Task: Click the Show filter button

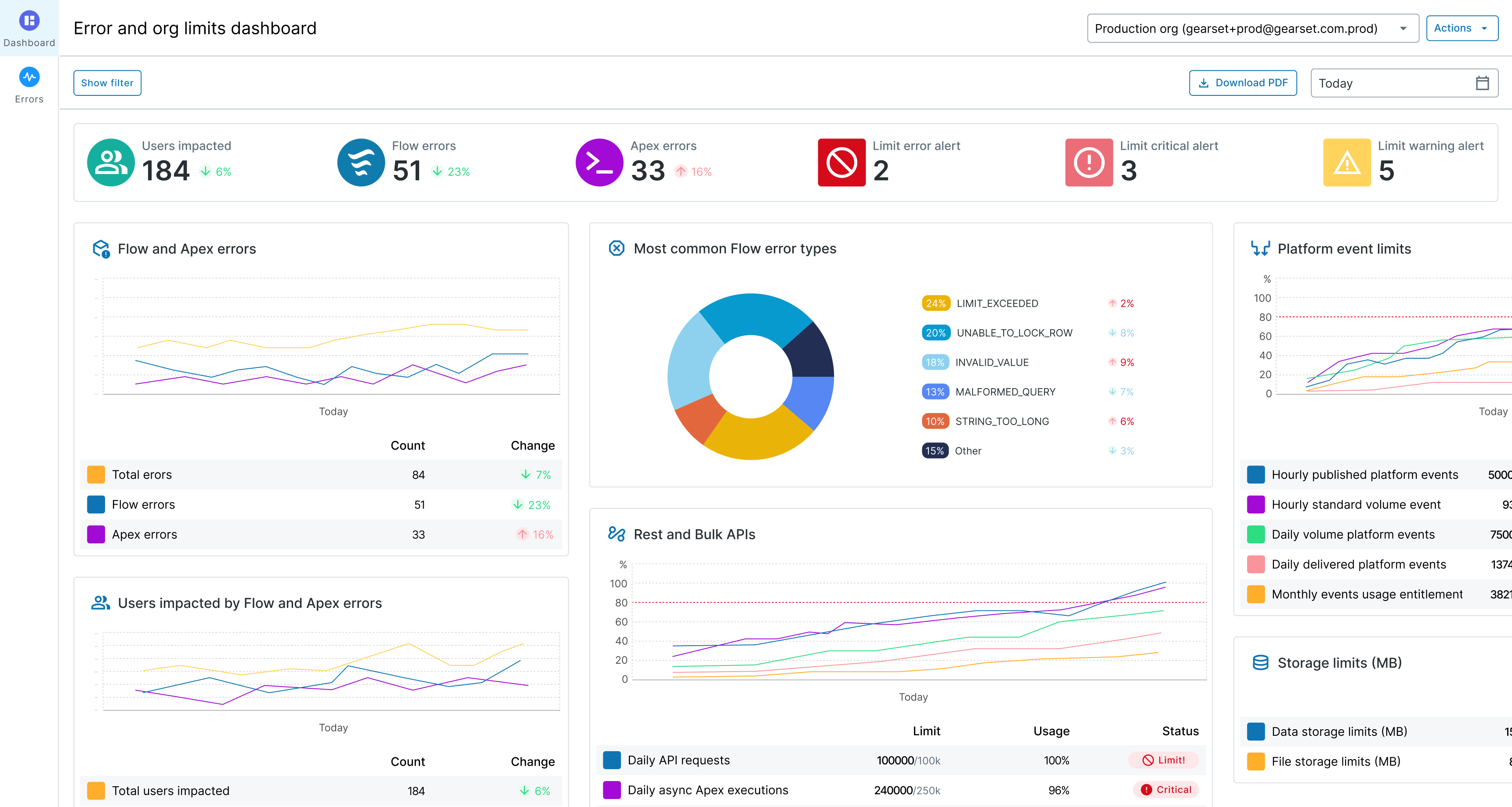Action: click(107, 83)
